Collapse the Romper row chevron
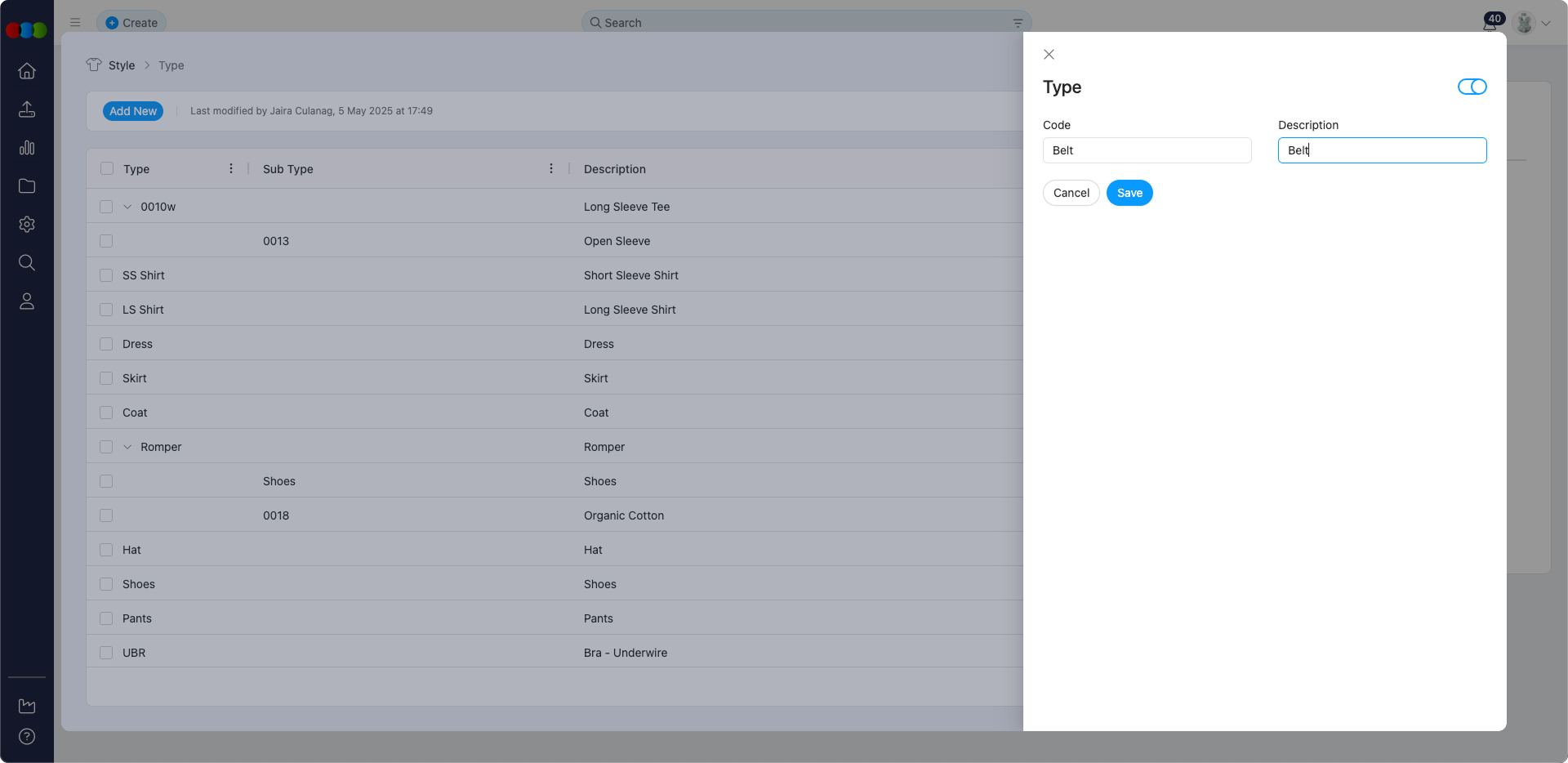 127,447
